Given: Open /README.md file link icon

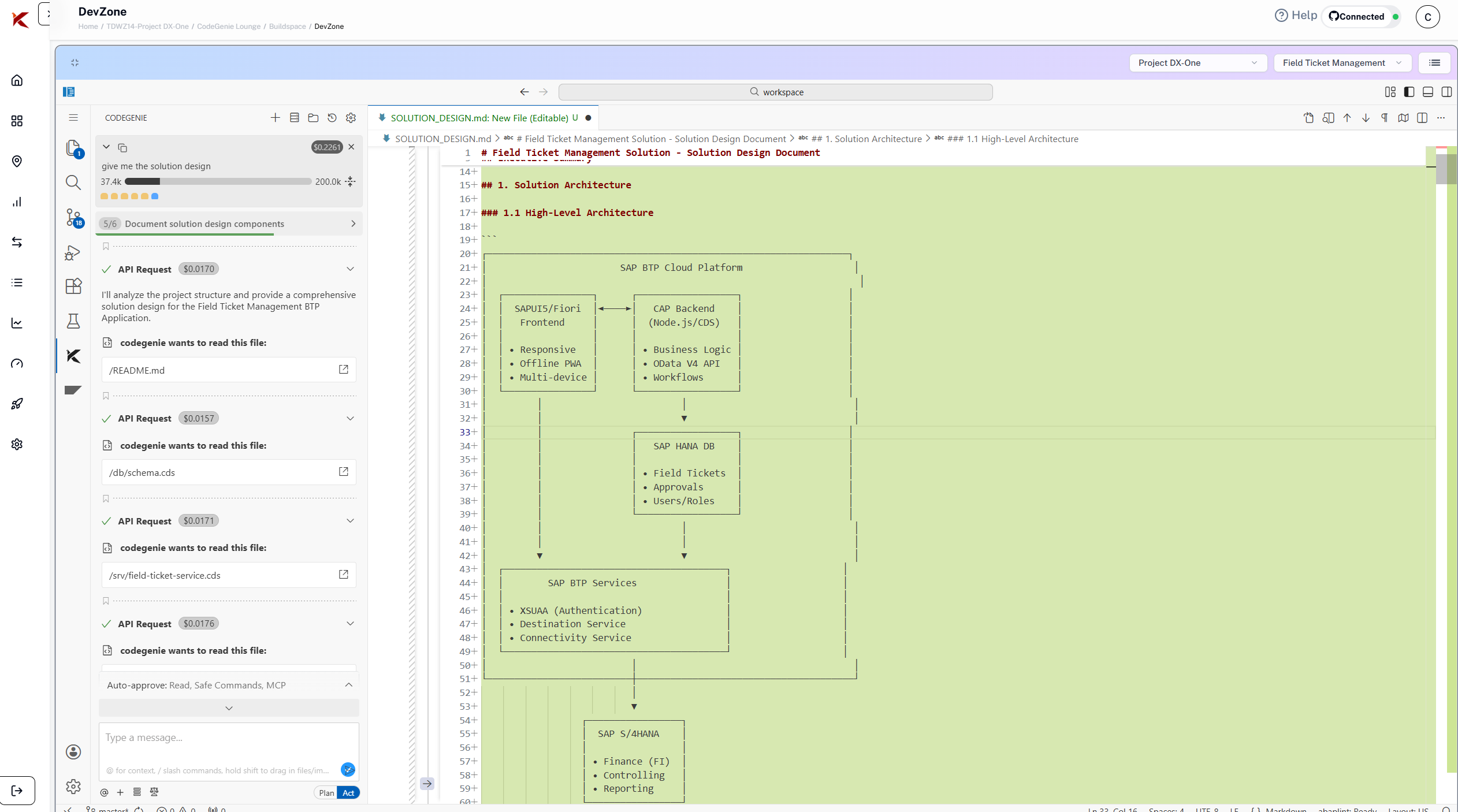Looking at the screenshot, I should coord(343,370).
